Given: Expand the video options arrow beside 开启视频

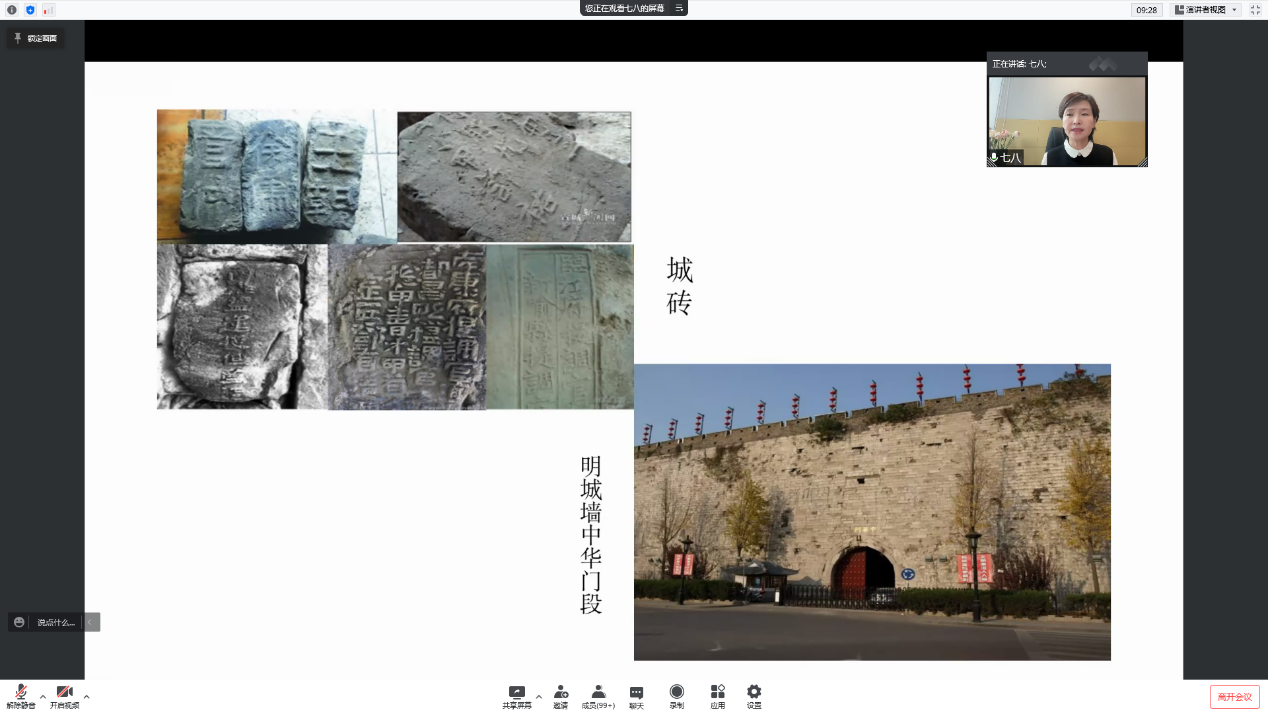Looking at the screenshot, I should click(x=87, y=696).
